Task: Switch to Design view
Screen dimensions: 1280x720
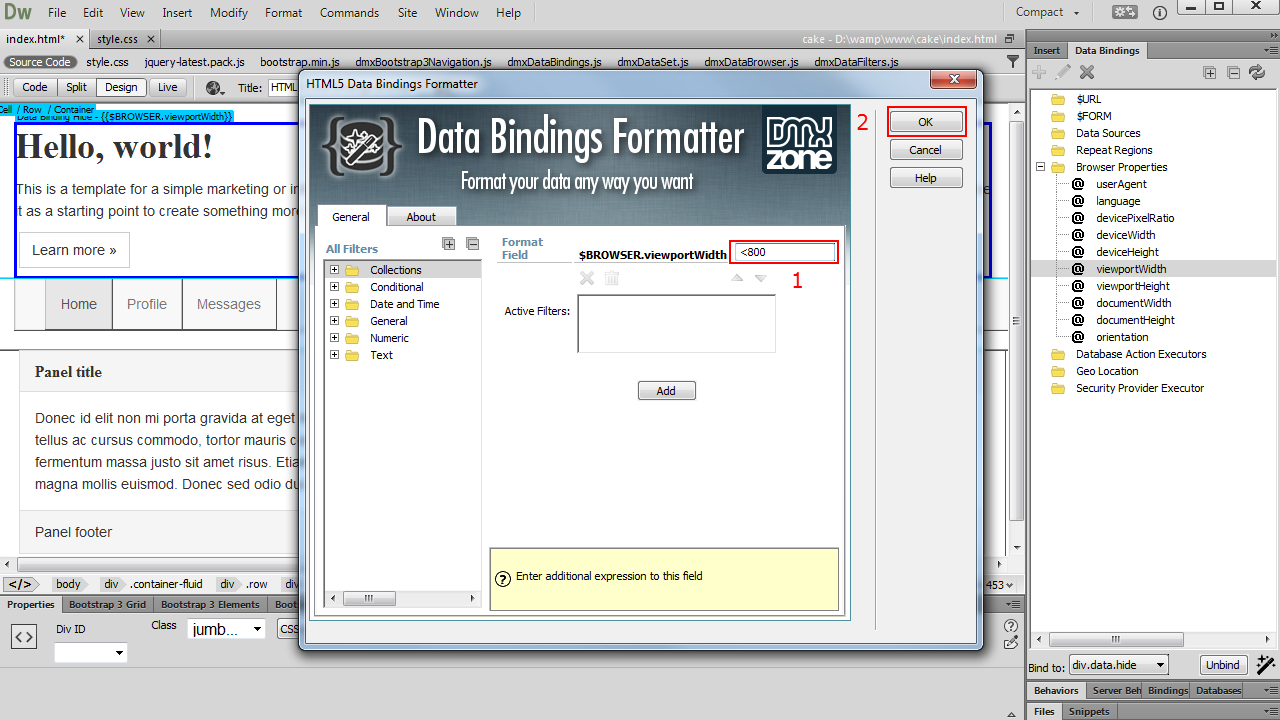Action: click(121, 87)
